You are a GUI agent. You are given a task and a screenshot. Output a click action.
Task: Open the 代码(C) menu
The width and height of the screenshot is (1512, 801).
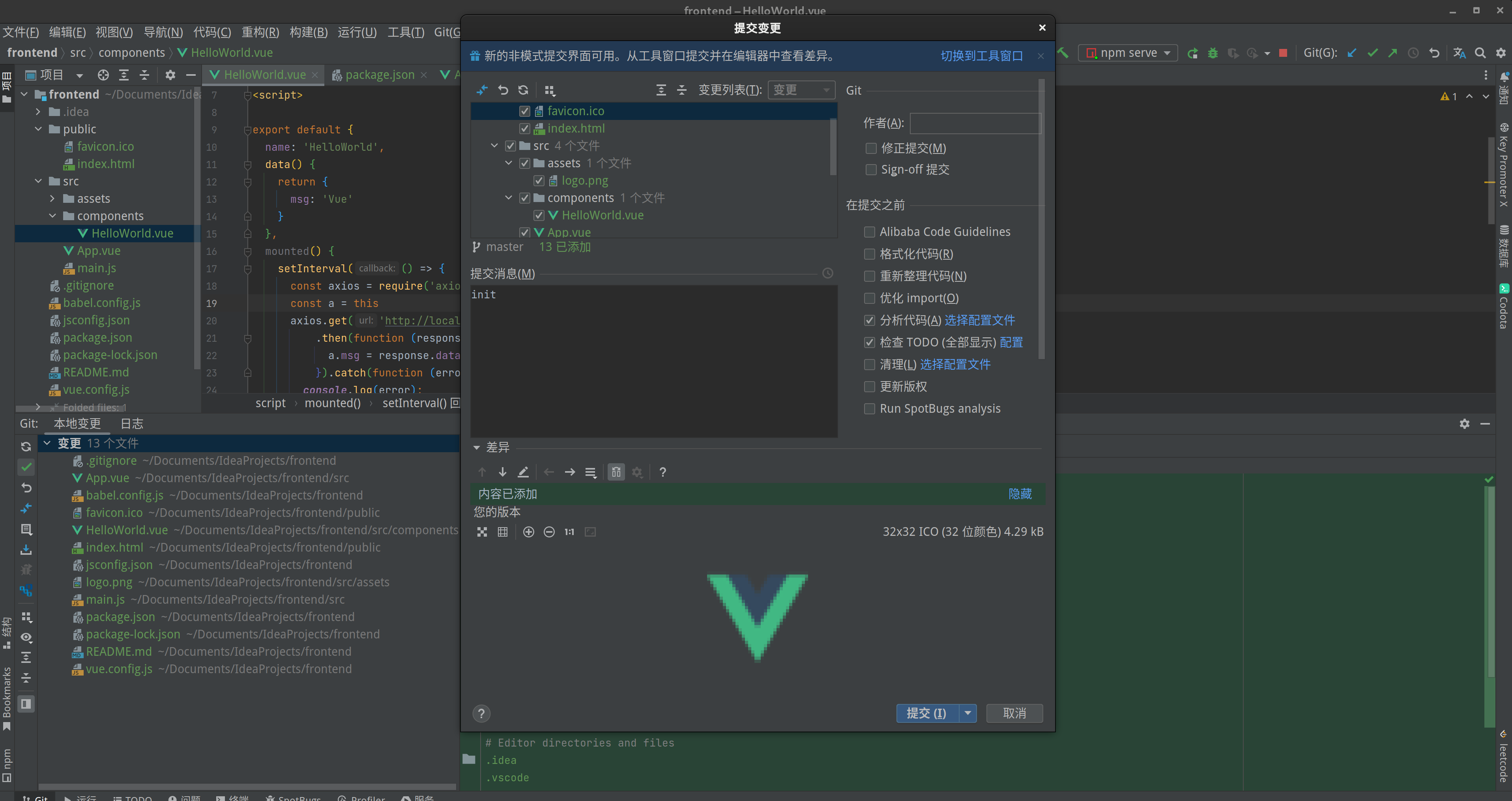click(x=212, y=32)
